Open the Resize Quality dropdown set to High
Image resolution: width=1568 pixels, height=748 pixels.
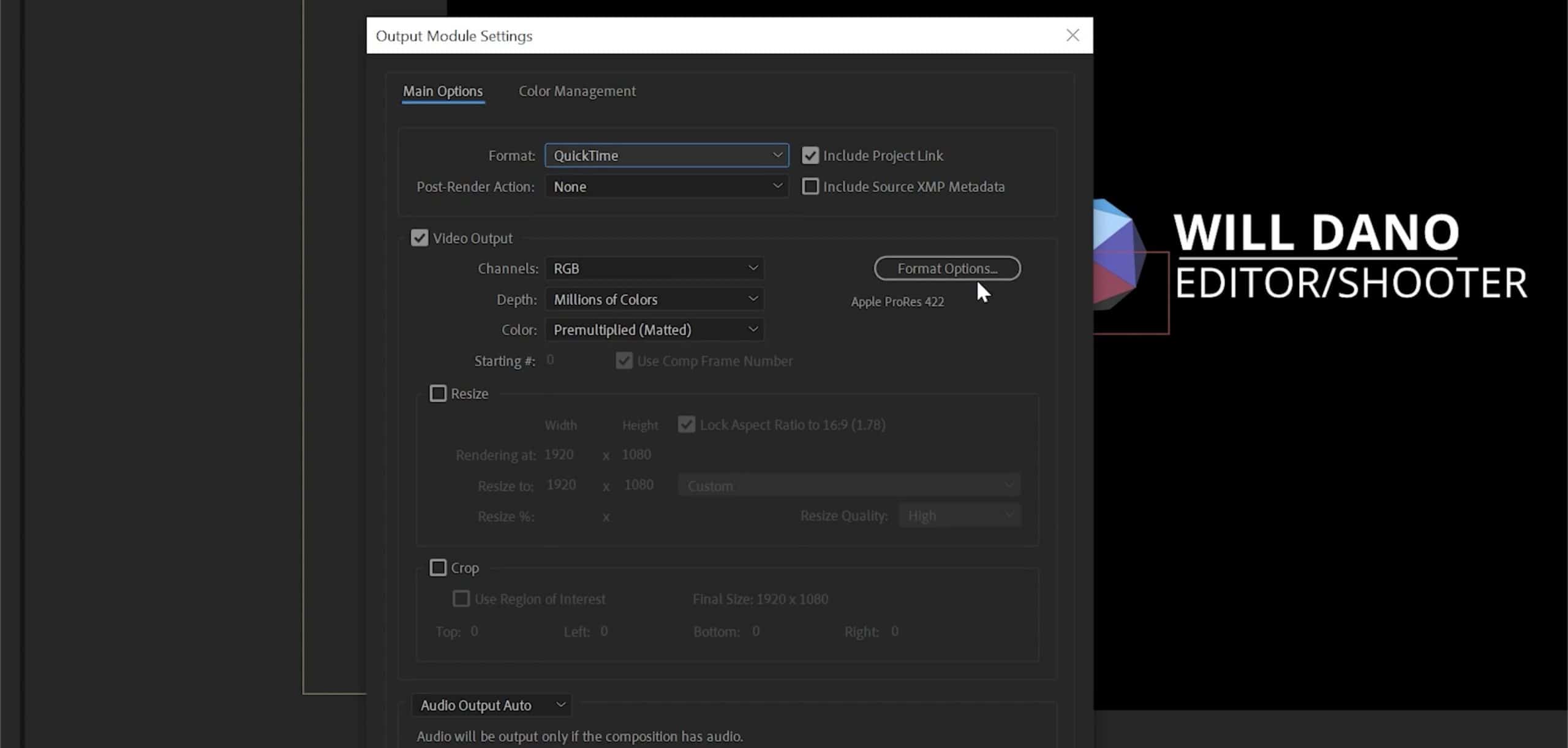(x=959, y=516)
